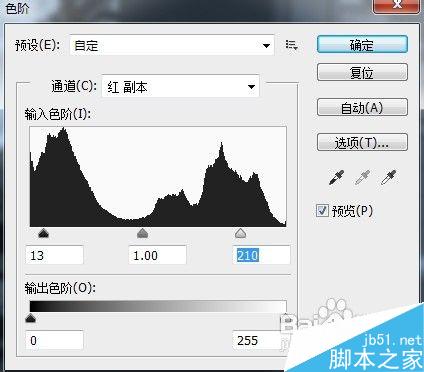Image resolution: width=424 pixels, height=372 pixels.
Task: Click the input shadow field showing 13
Action: point(55,255)
